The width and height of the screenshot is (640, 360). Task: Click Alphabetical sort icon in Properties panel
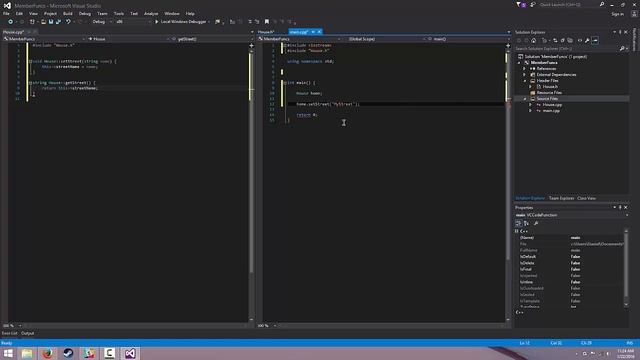[x=527, y=223]
